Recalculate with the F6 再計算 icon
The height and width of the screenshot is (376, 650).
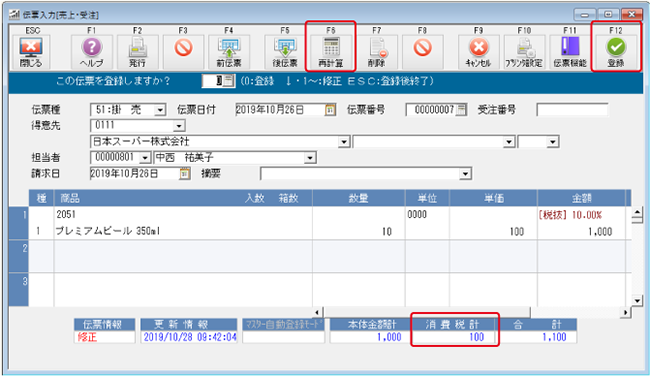[x=330, y=52]
